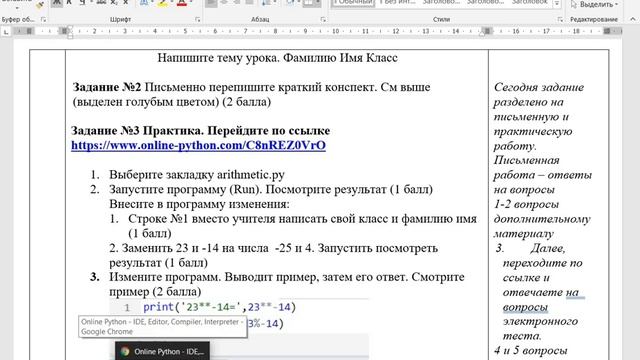Screen dimensions: 640x360
Task: Click the bold 'Задание №2' text
Action: coord(107,87)
